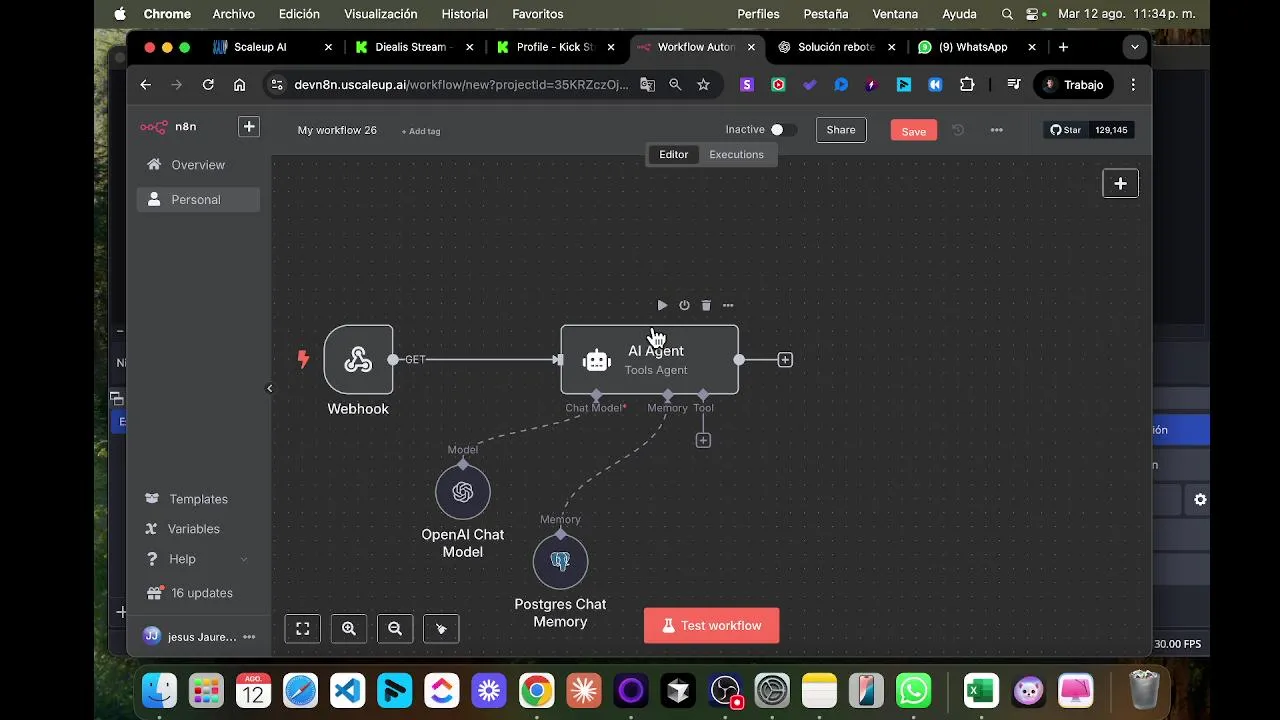Viewport: 1280px width, 720px height.
Task: Click the Chrome address bar
Action: (x=461, y=85)
